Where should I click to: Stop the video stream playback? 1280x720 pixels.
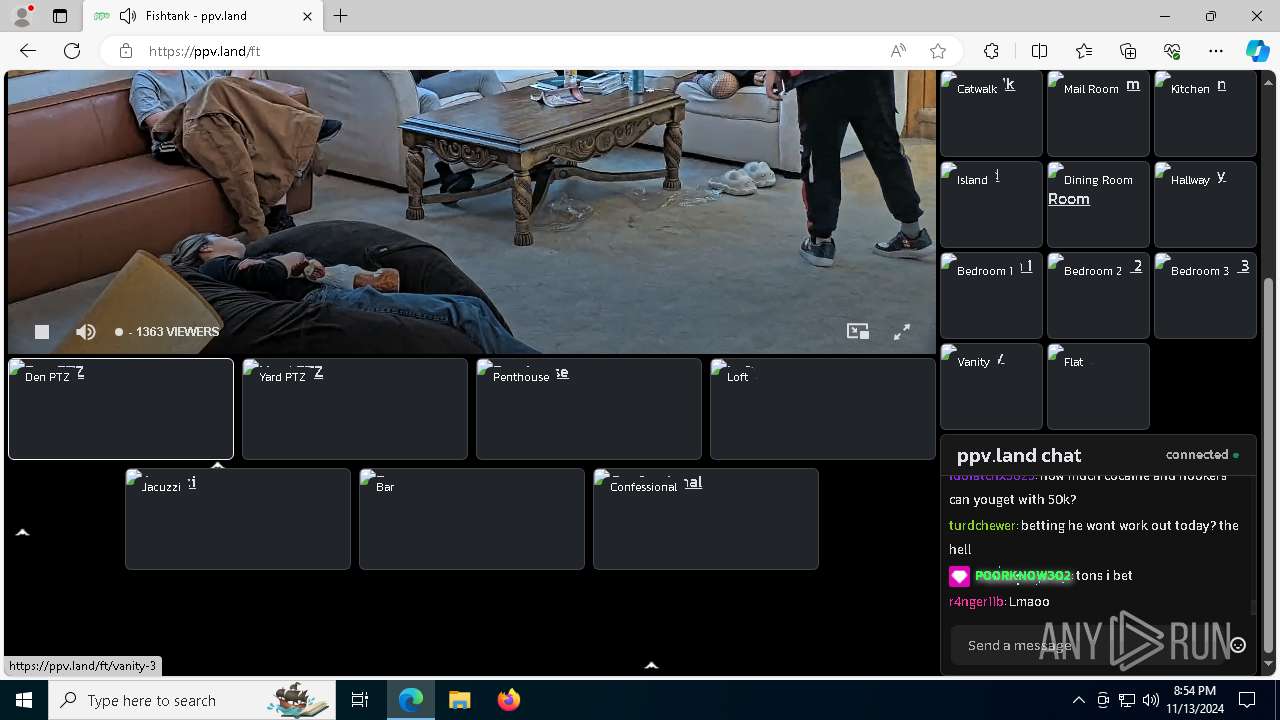[x=42, y=332]
